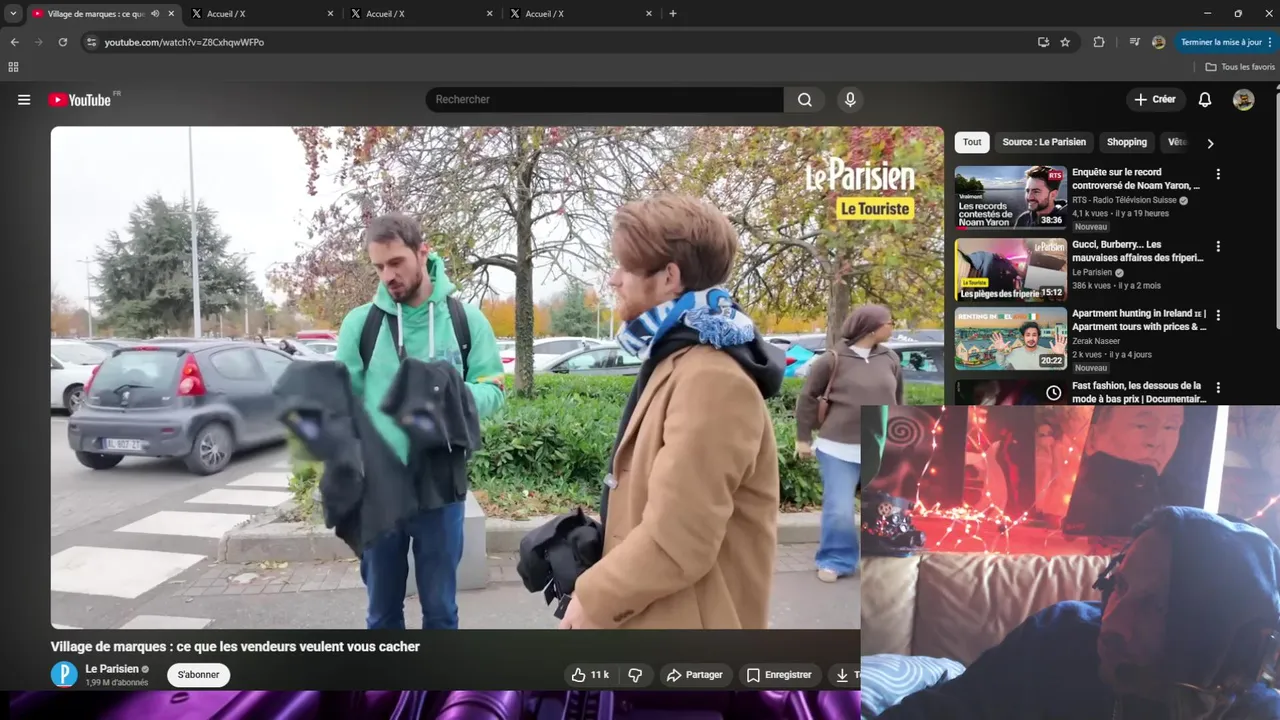Add Fast fashion video to watch later clock
Screen dimensions: 1280x720
tap(1053, 393)
